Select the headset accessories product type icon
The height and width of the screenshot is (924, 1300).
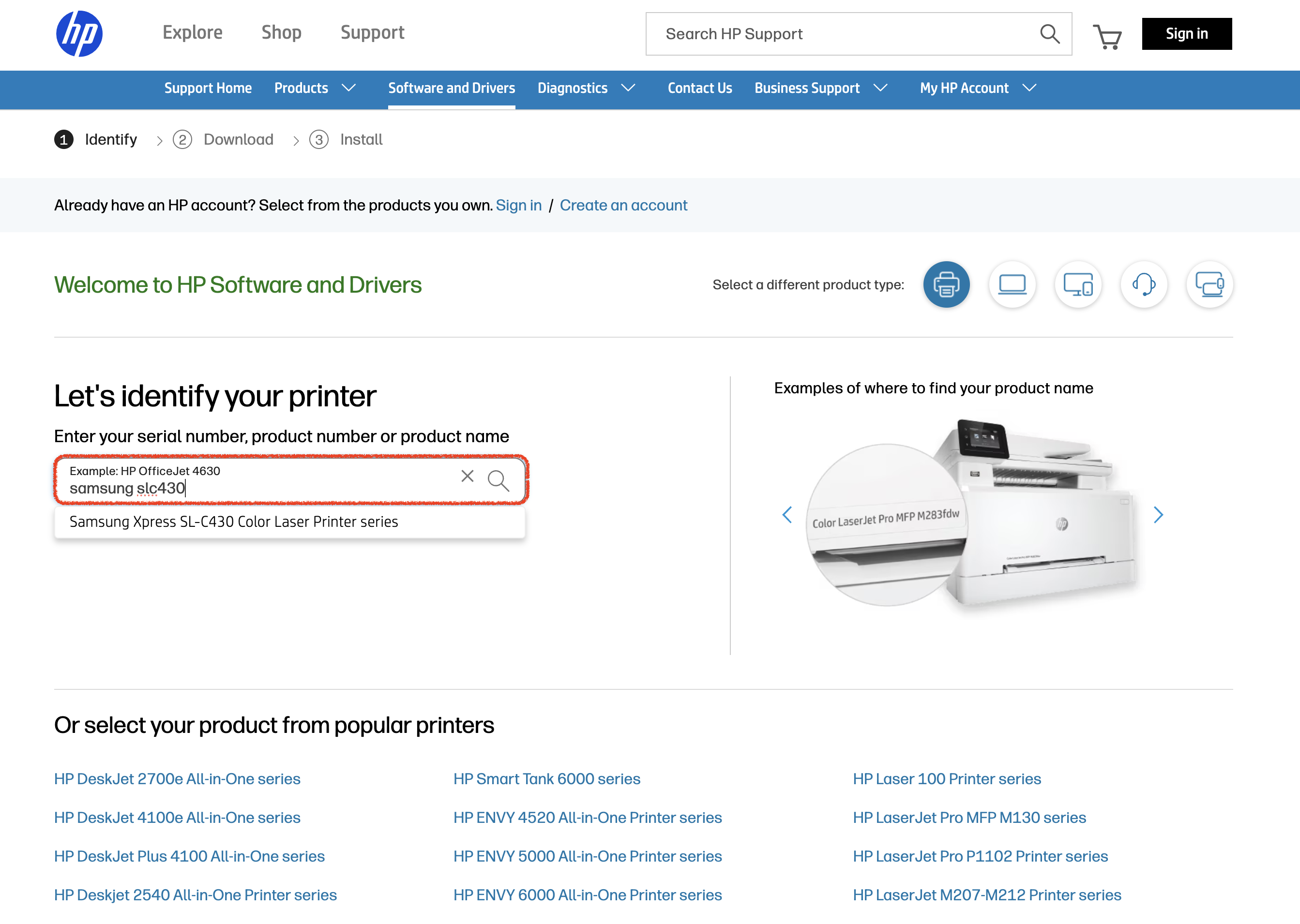pyautogui.click(x=1144, y=284)
